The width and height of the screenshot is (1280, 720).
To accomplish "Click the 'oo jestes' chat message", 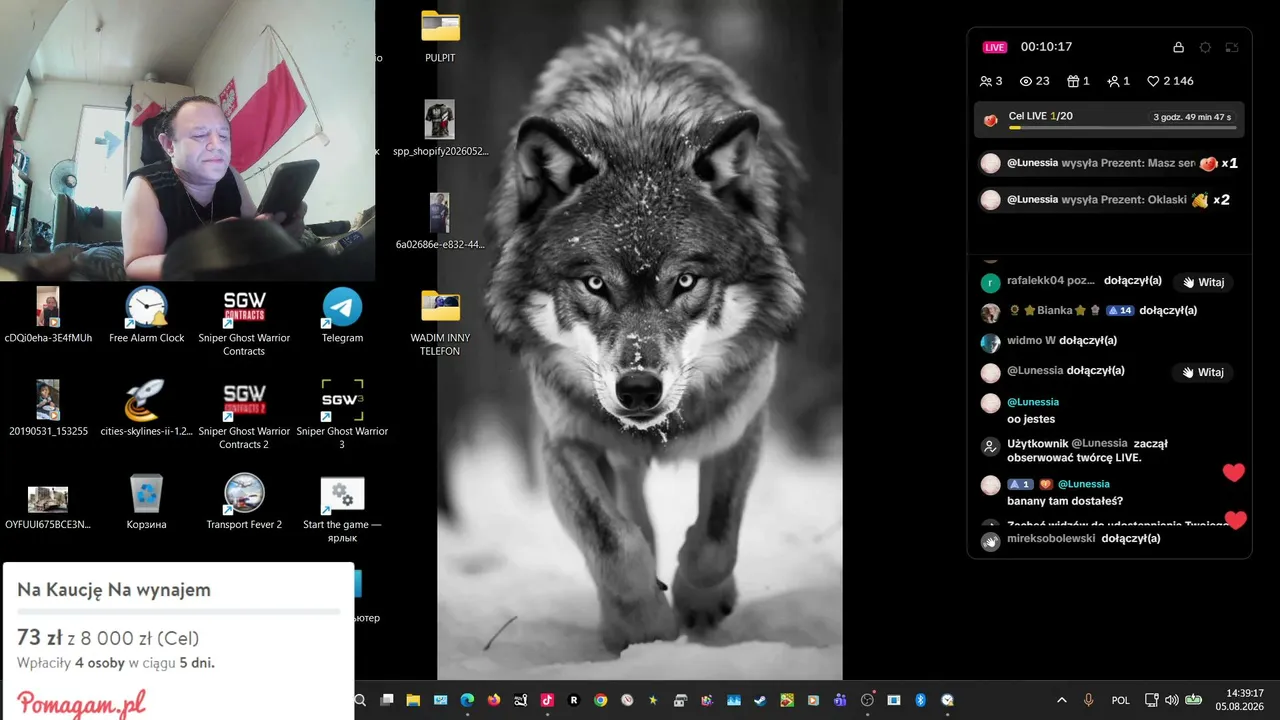I will coord(1031,419).
